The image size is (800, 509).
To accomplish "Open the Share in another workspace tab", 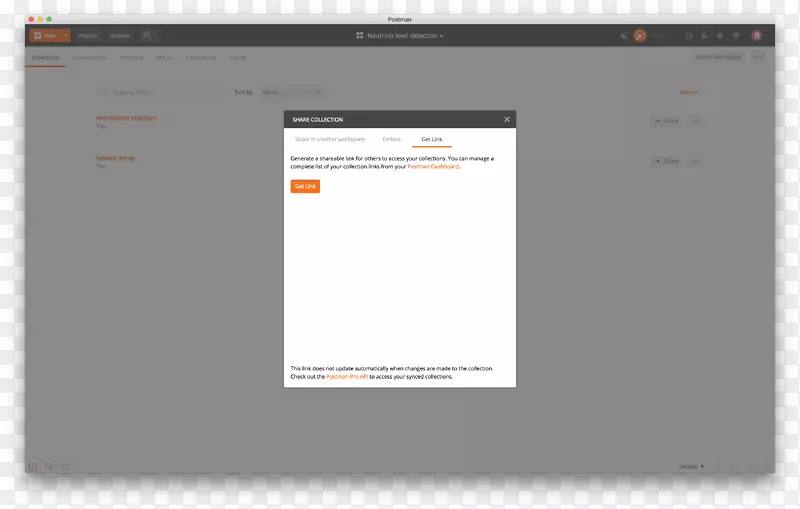I will pos(330,139).
